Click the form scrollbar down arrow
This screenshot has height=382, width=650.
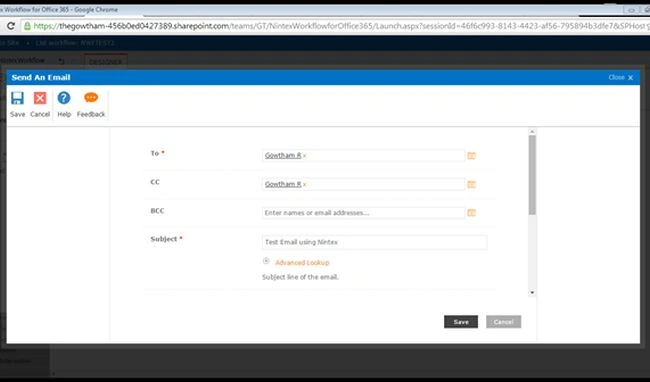(x=532, y=293)
